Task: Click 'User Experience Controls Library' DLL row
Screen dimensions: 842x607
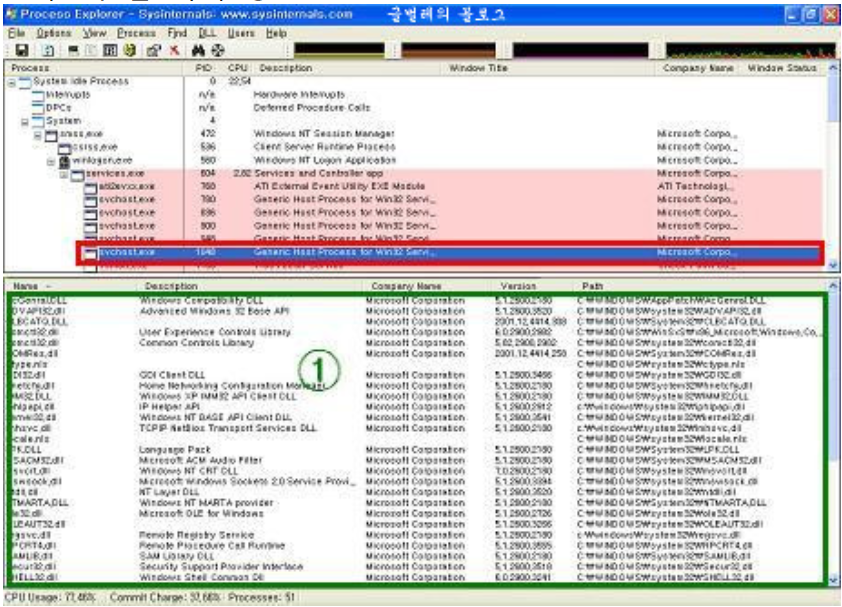Action: pyautogui.click(x=416, y=333)
